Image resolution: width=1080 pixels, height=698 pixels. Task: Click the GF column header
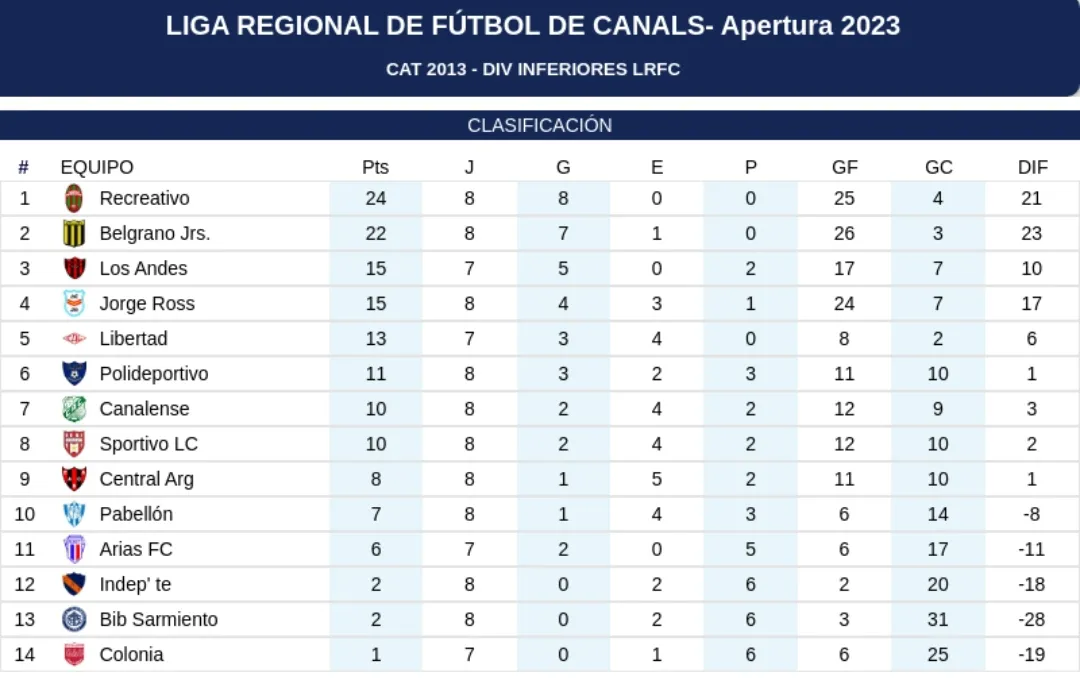click(x=844, y=167)
